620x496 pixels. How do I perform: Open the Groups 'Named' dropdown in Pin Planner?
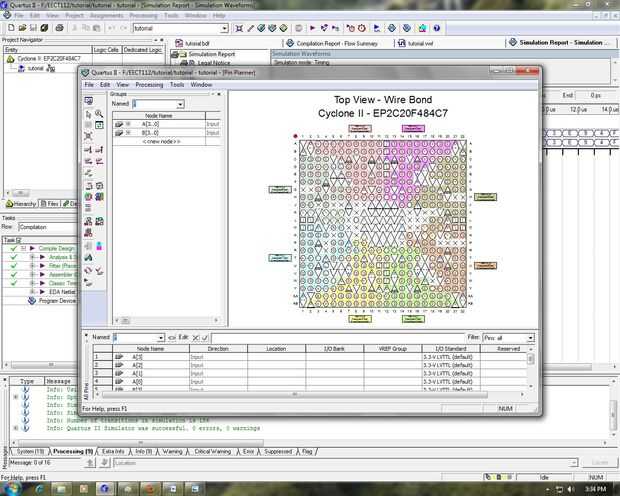(x=180, y=104)
